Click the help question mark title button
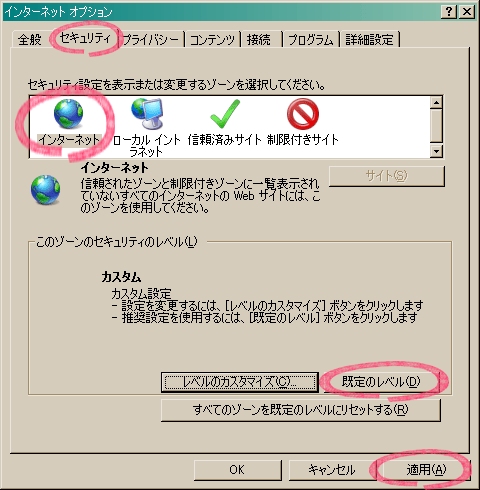Screen dimensions: 480x490 pos(449,12)
